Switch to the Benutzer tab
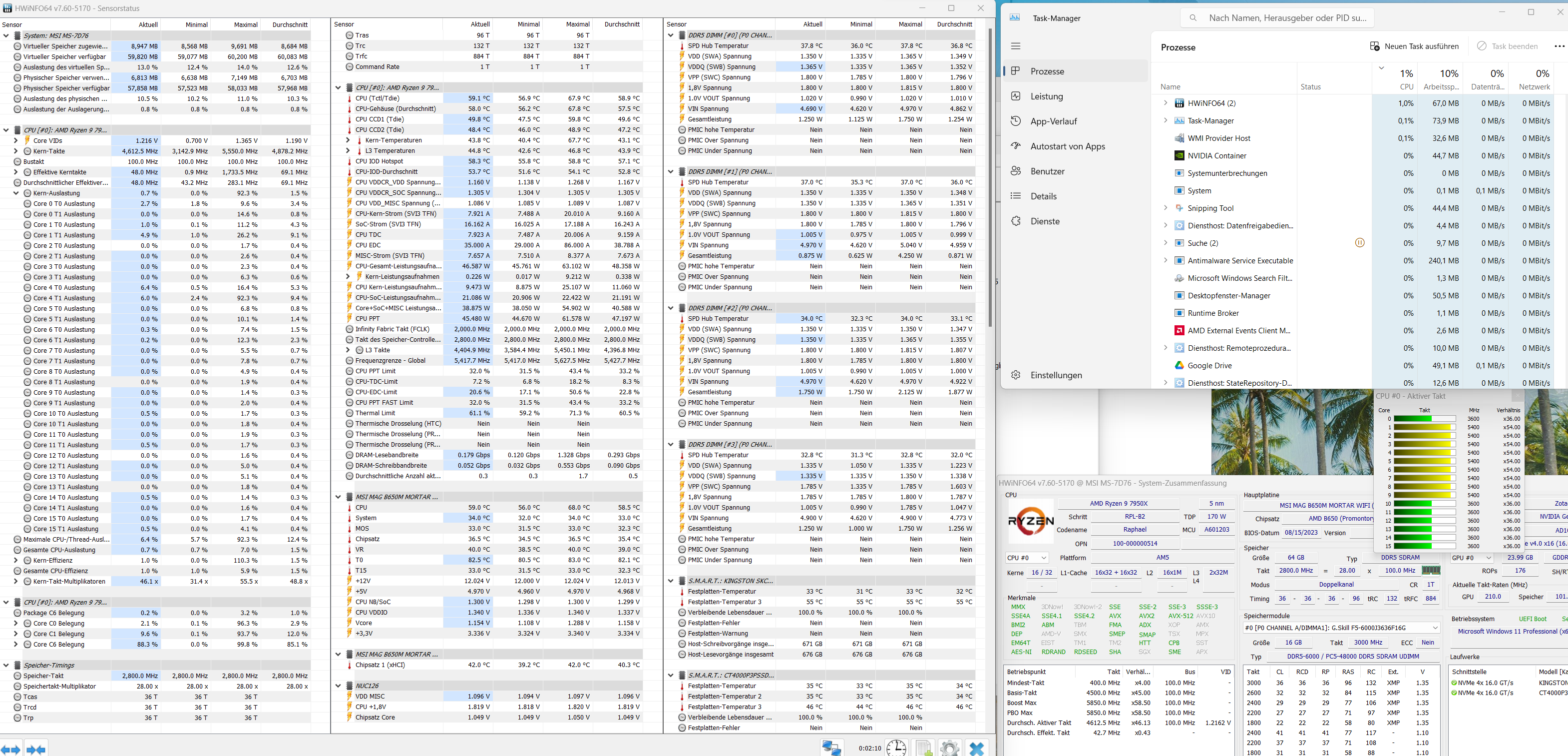 (1075, 171)
